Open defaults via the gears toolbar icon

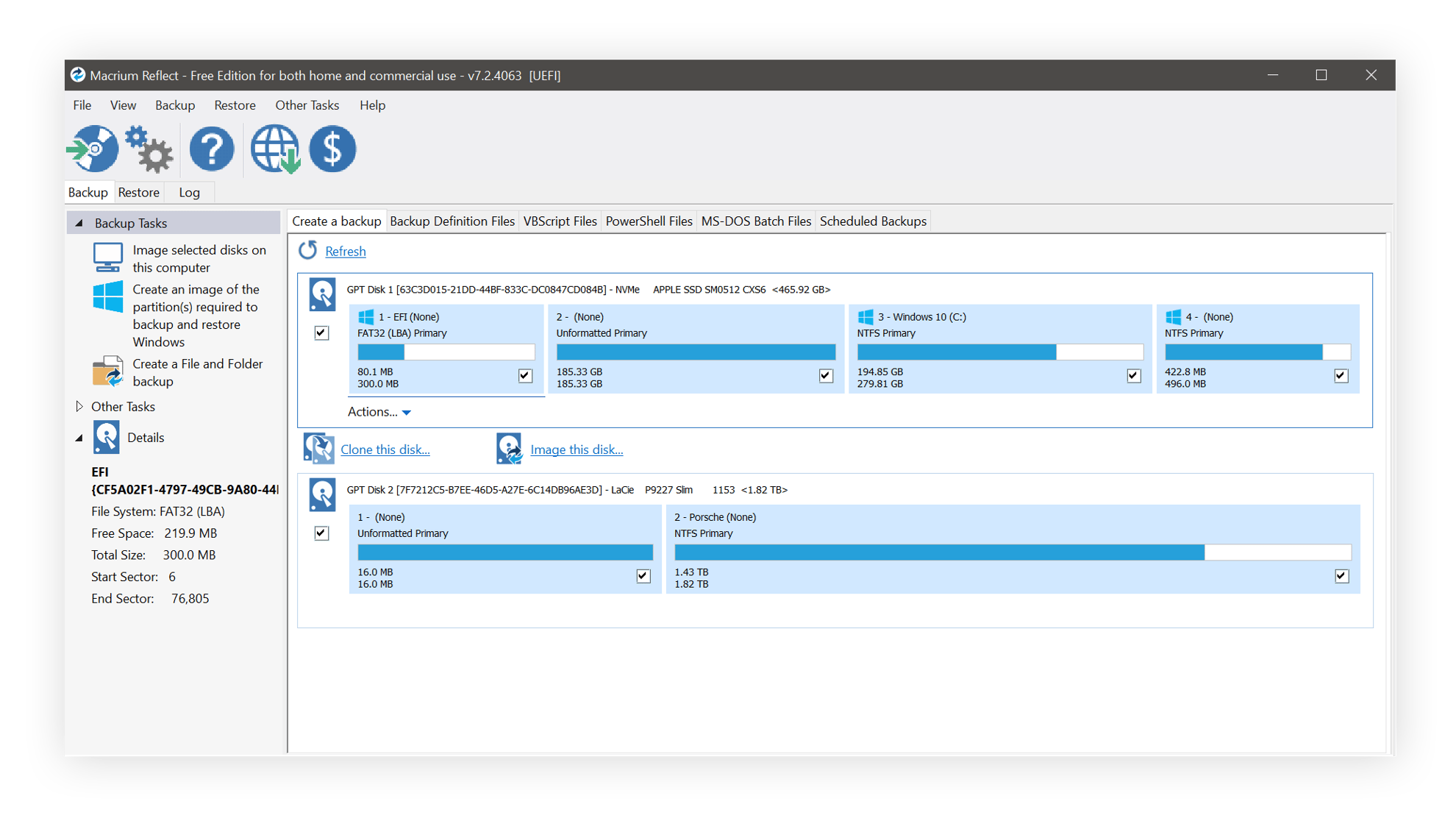pos(149,149)
